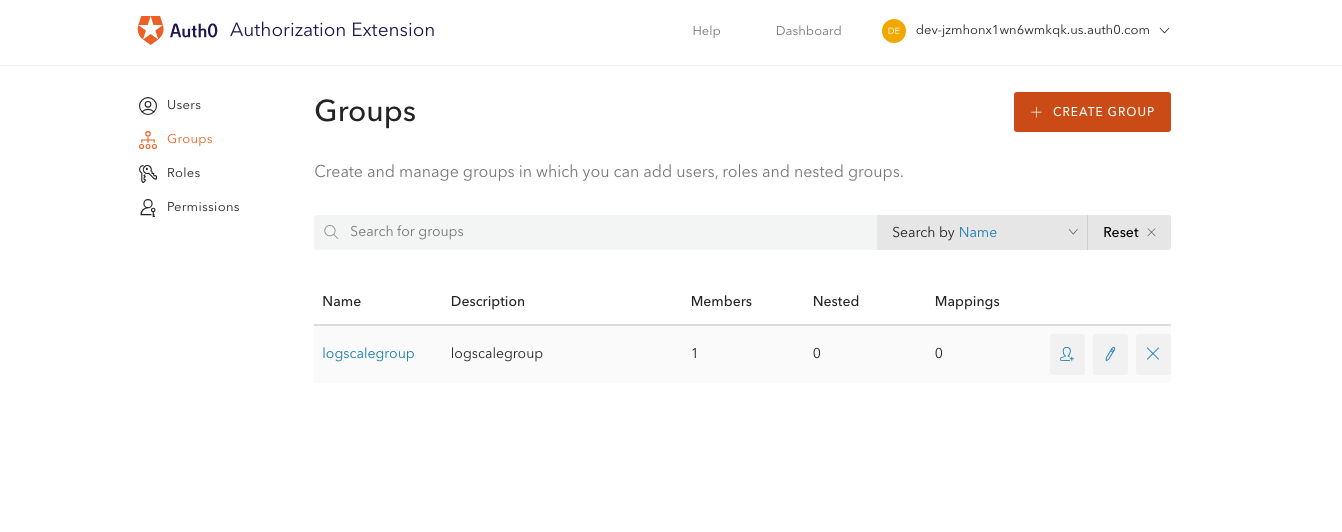
Task: Go to Users in sidebar
Action: click(184, 105)
